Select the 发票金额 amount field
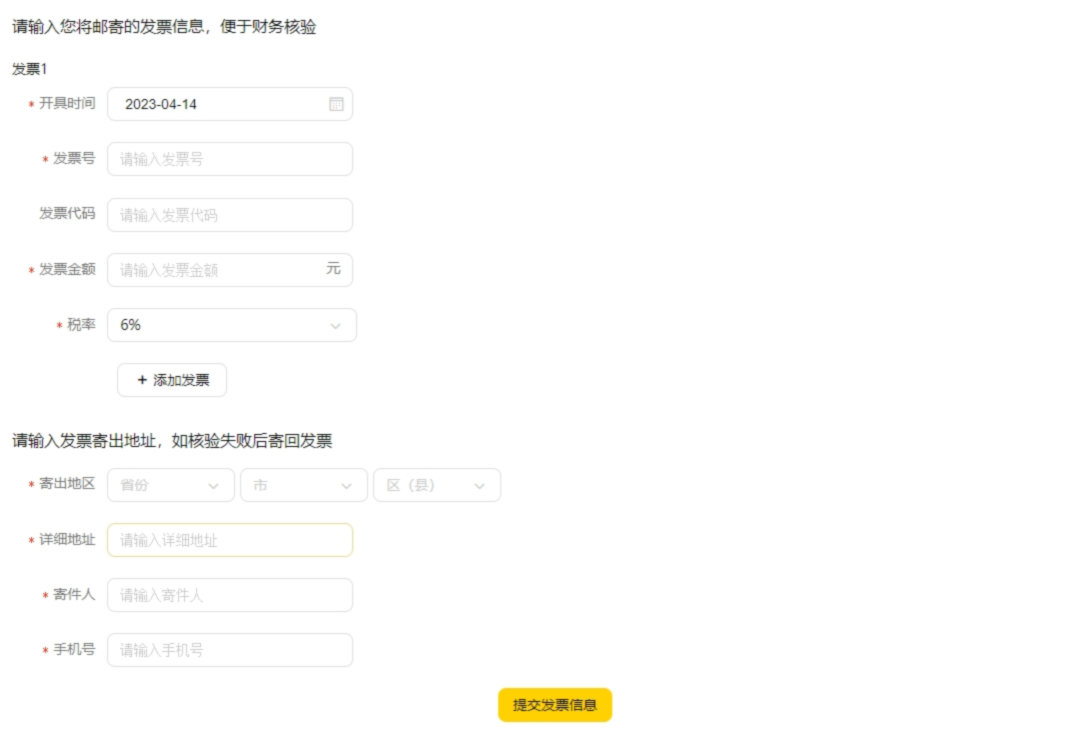The image size is (1092, 733). pos(215,270)
